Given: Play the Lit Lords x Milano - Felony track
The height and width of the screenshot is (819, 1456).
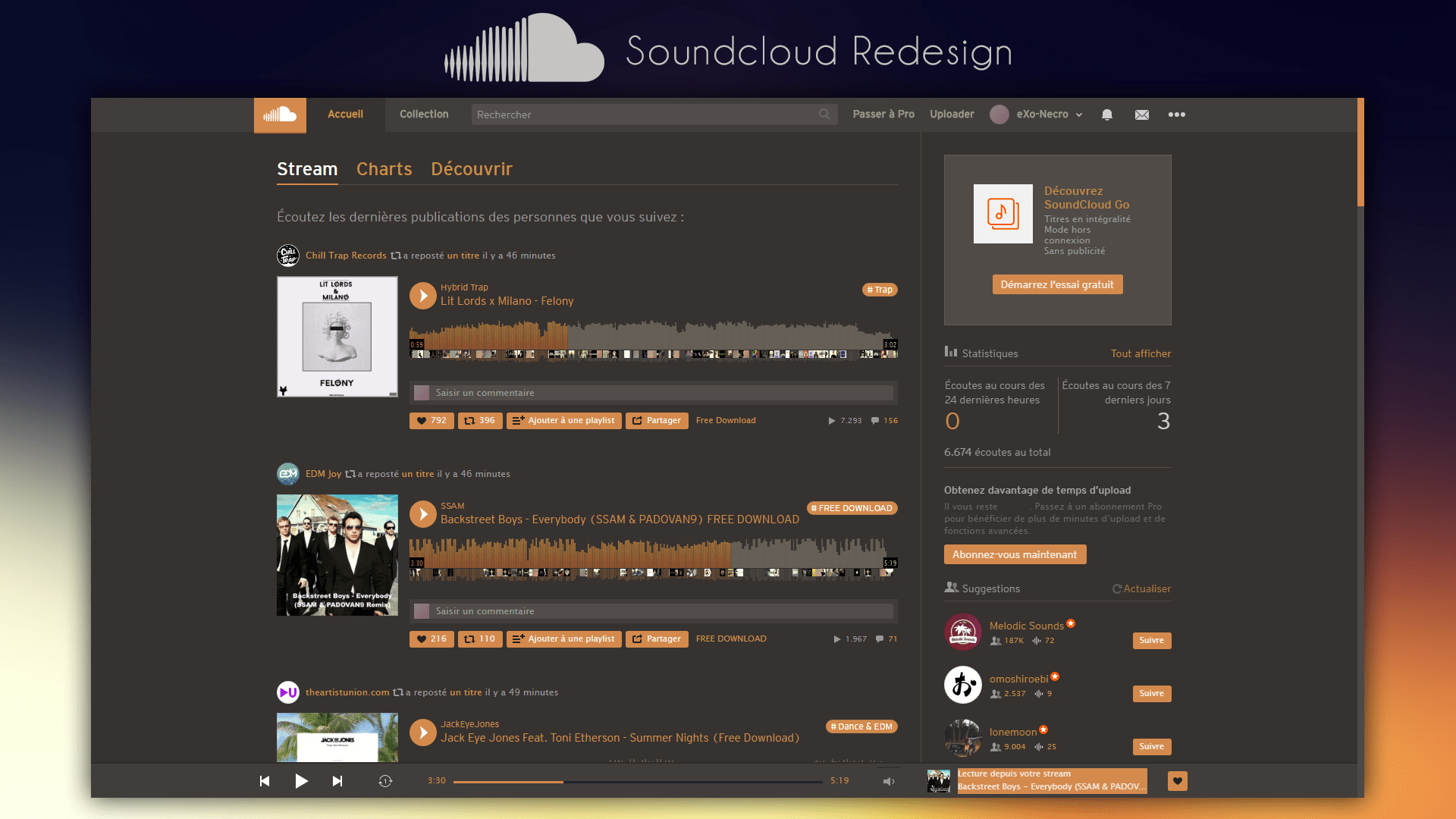Looking at the screenshot, I should click(x=422, y=296).
